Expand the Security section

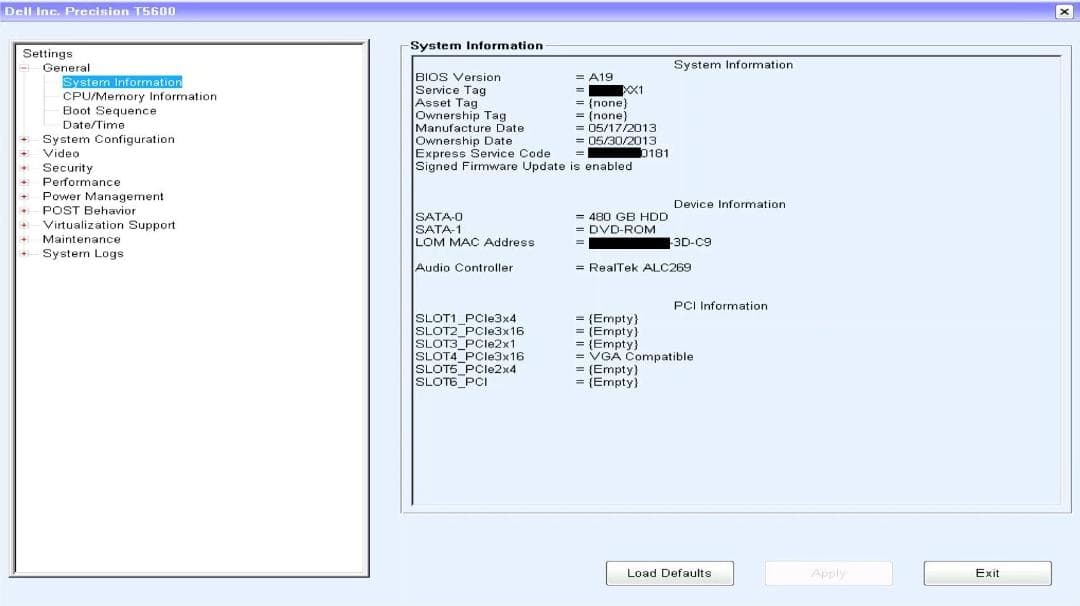26,167
